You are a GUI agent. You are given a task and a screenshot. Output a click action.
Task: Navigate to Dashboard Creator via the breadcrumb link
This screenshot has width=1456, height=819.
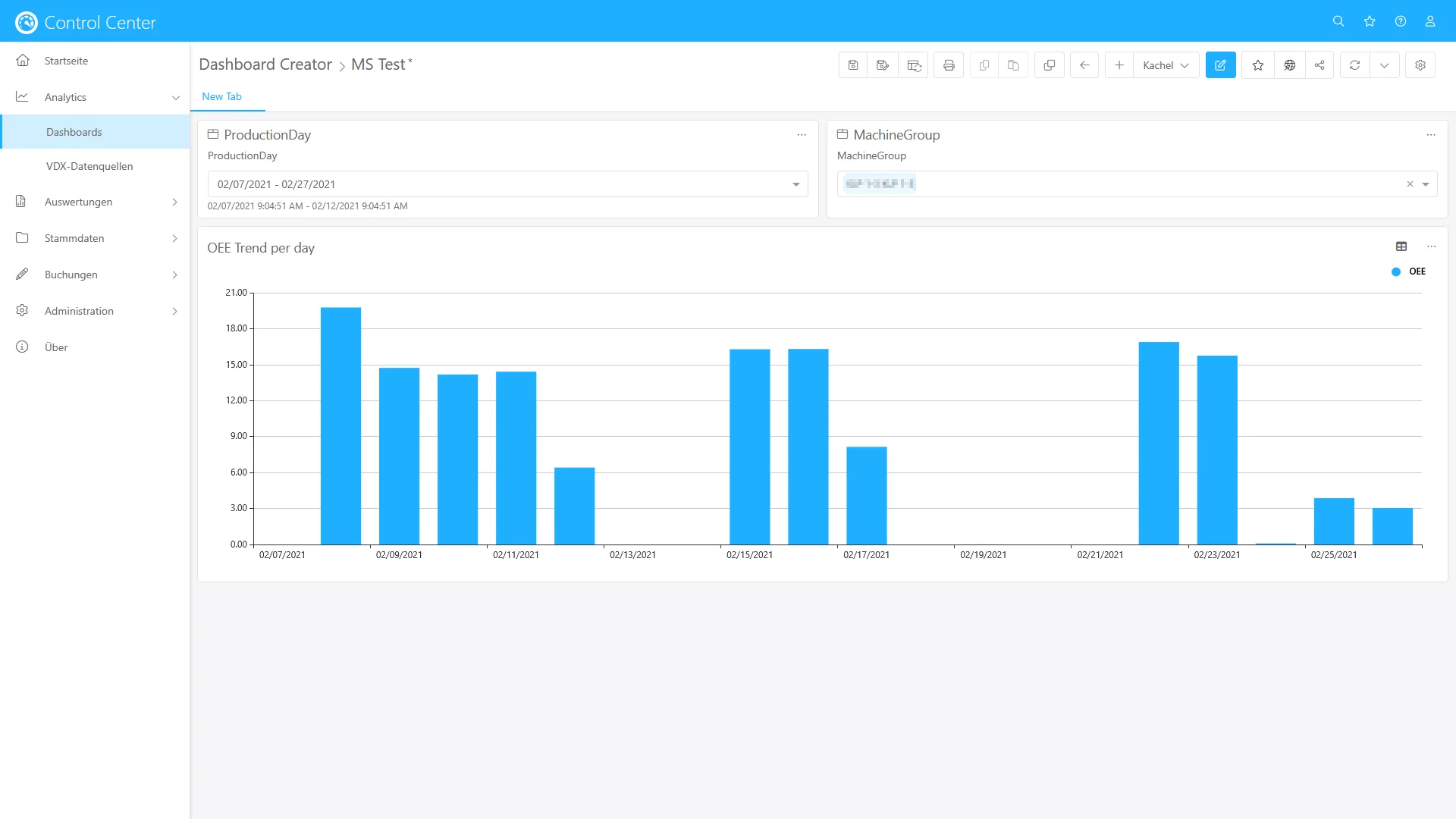tap(265, 64)
